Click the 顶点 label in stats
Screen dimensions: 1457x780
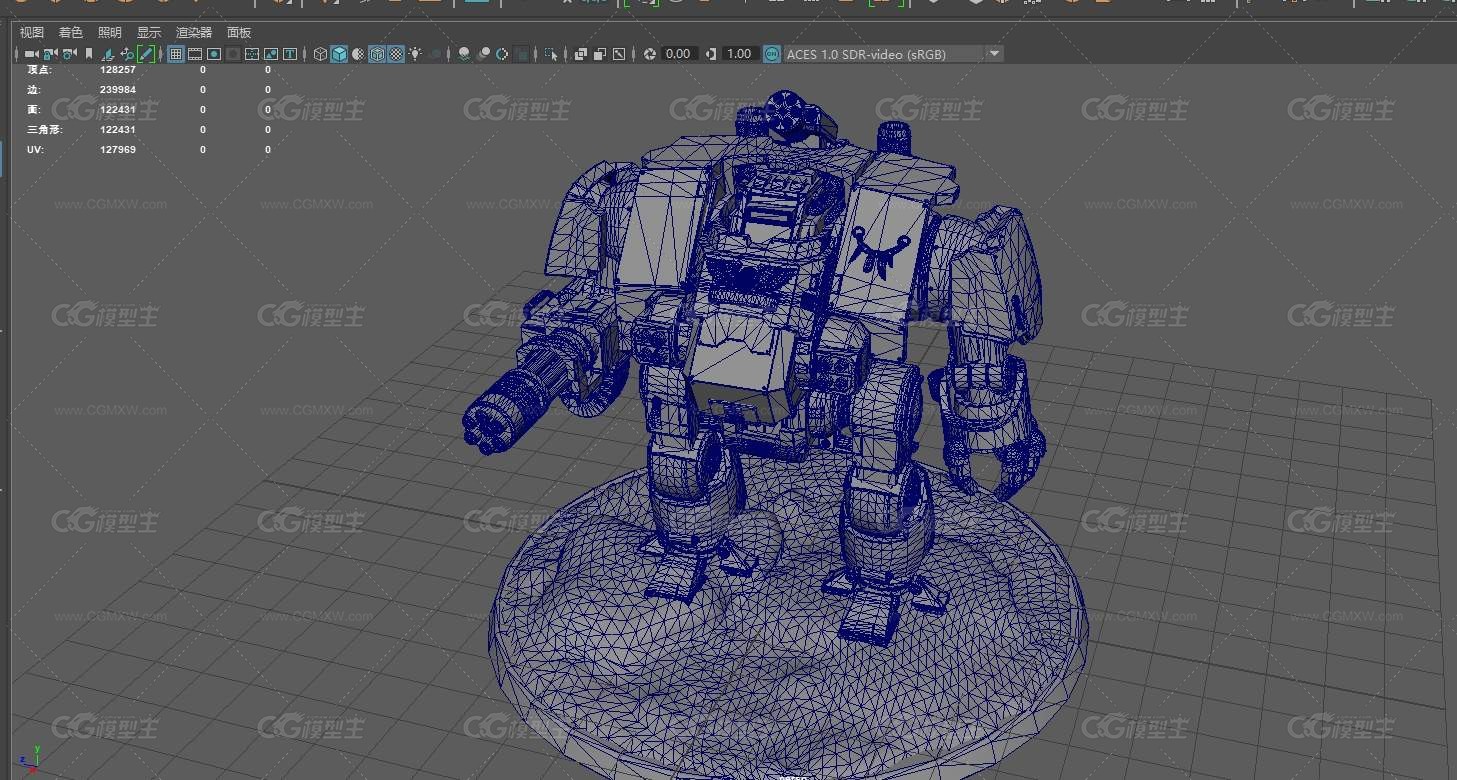pyautogui.click(x=39, y=70)
